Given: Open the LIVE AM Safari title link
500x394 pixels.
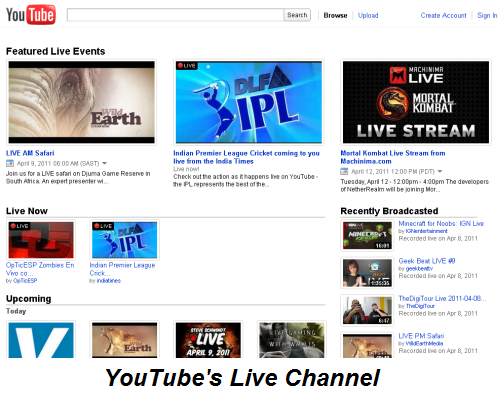Looking at the screenshot, I should [30, 153].
